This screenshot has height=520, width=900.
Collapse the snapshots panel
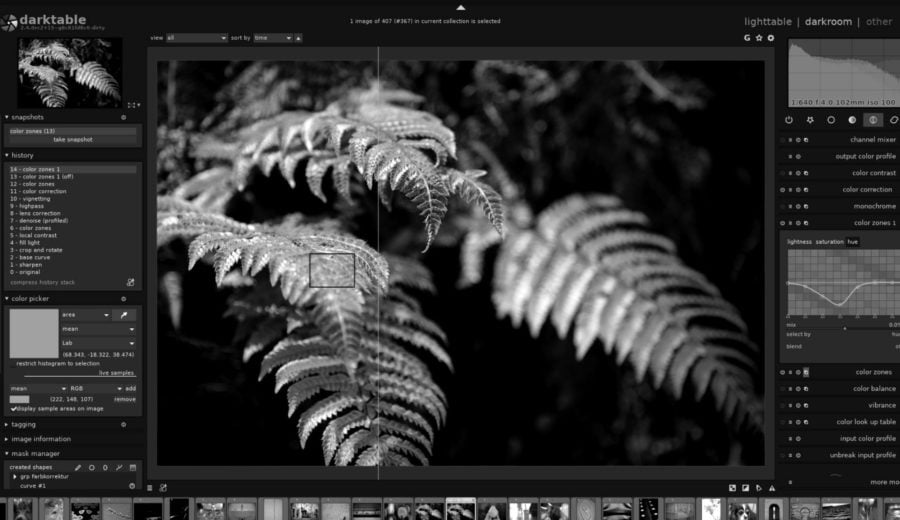click(7, 117)
